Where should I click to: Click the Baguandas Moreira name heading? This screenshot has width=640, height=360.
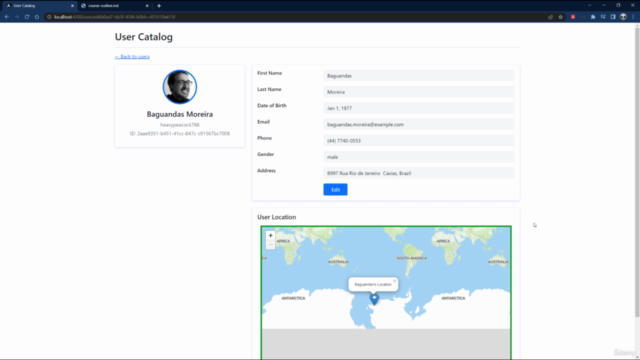click(x=180, y=114)
